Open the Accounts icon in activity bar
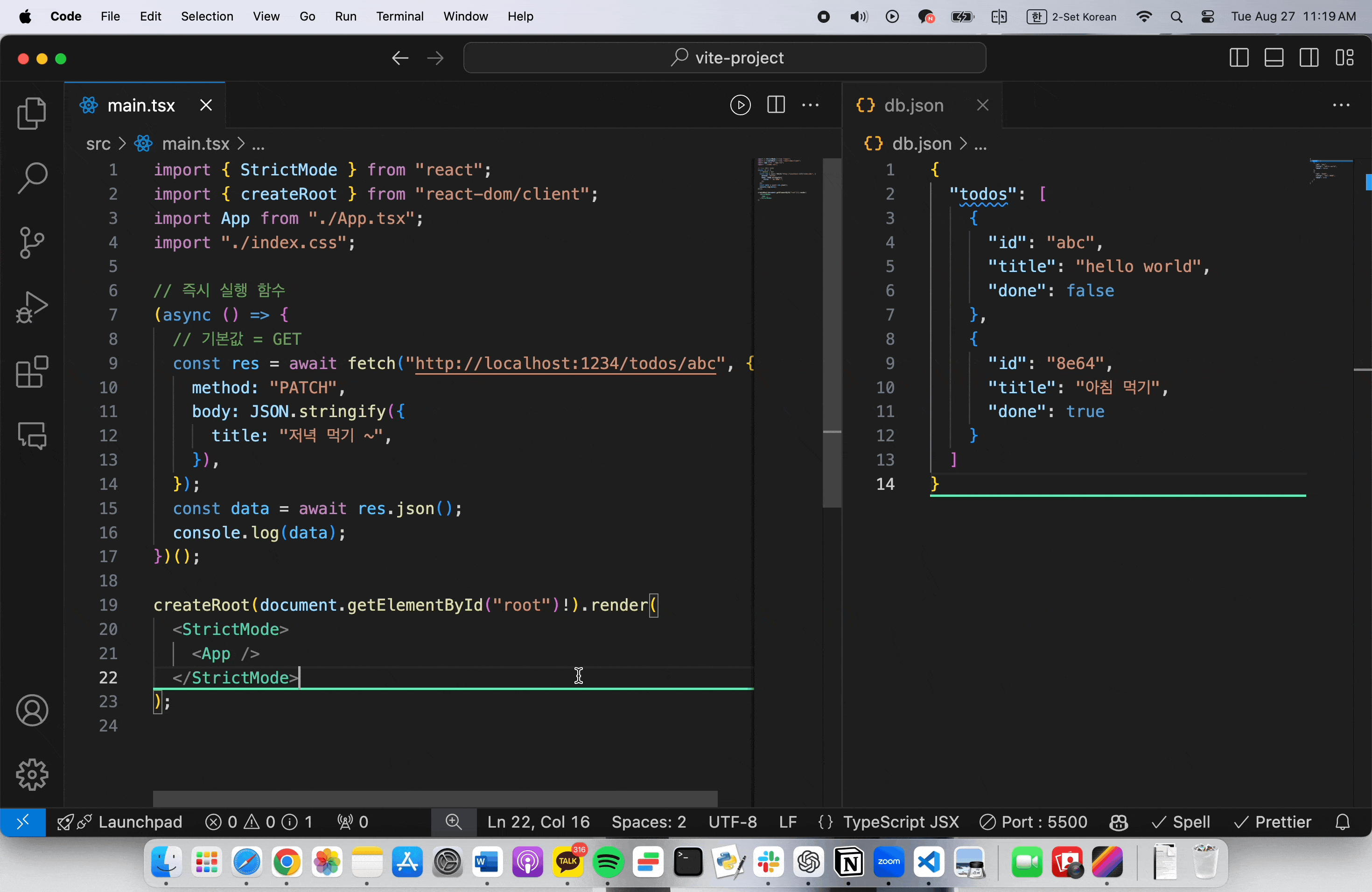1372x892 pixels. coord(32,710)
